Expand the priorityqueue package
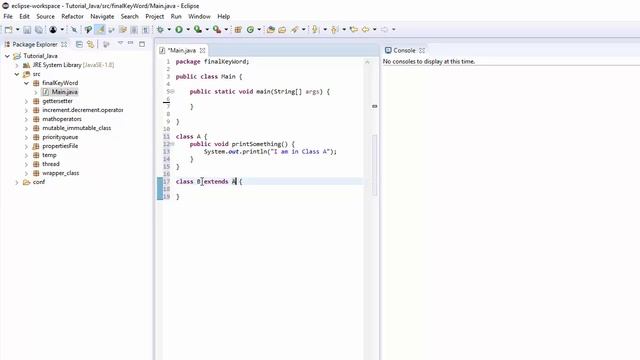640x360 pixels. coord(26,137)
